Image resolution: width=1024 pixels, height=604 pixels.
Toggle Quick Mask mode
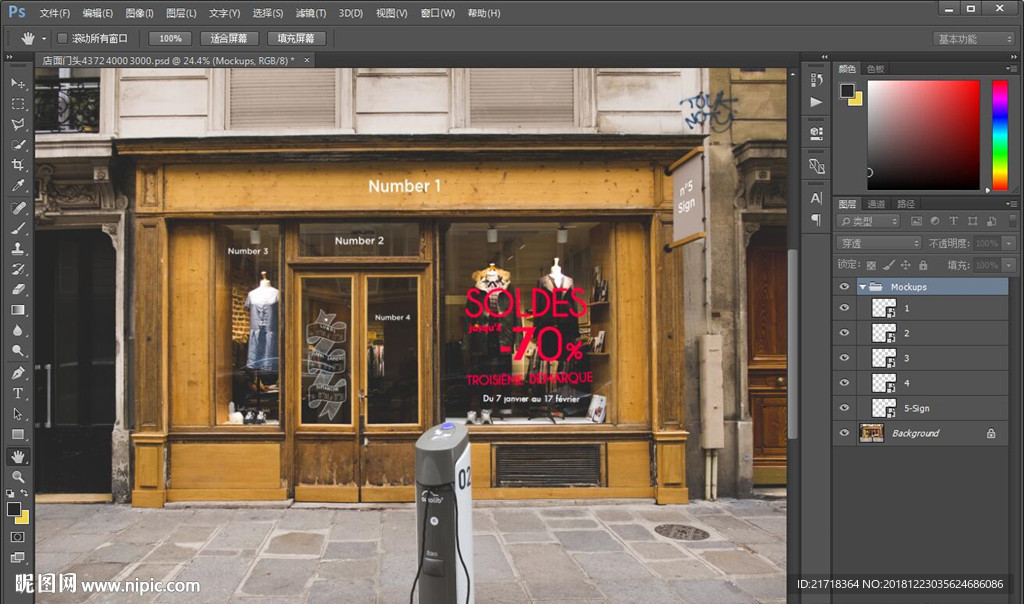[x=18, y=537]
